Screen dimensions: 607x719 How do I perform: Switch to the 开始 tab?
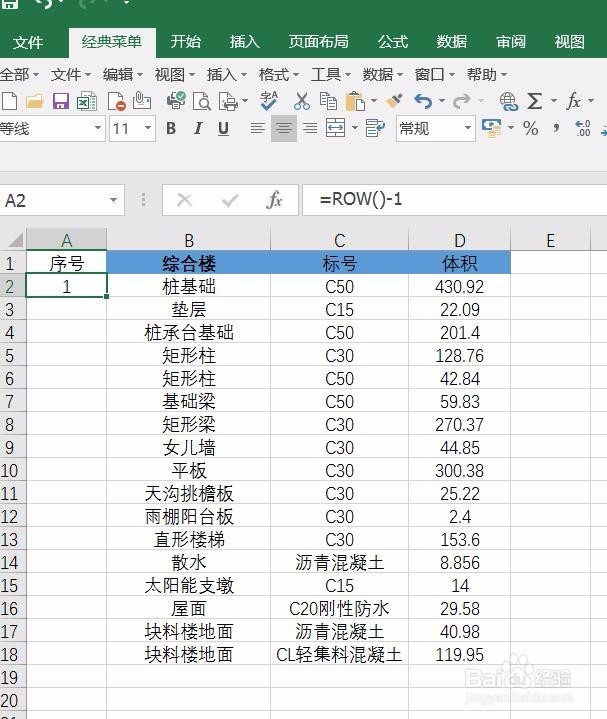pyautogui.click(x=185, y=42)
